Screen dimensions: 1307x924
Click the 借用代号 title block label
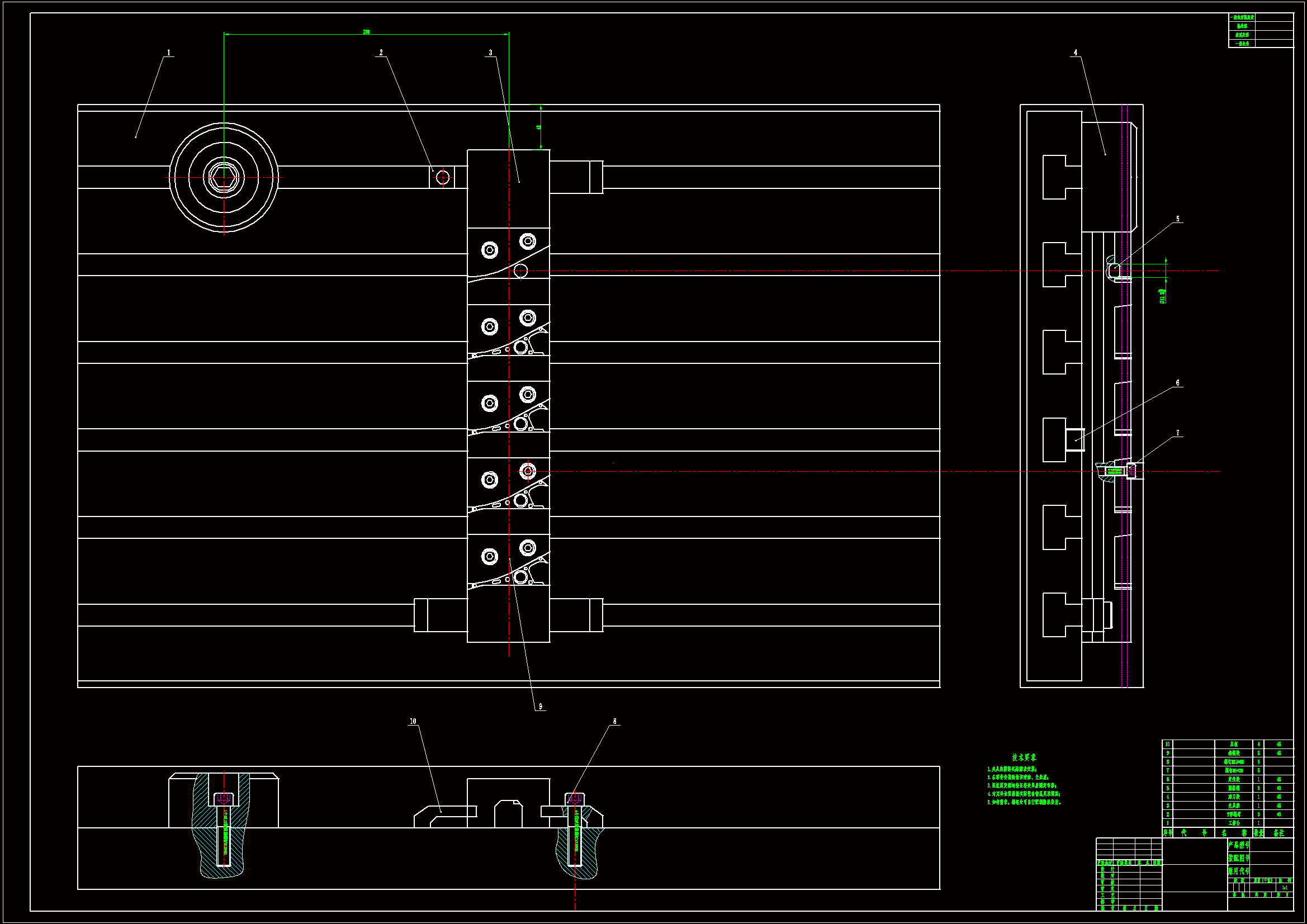pyautogui.click(x=1239, y=871)
